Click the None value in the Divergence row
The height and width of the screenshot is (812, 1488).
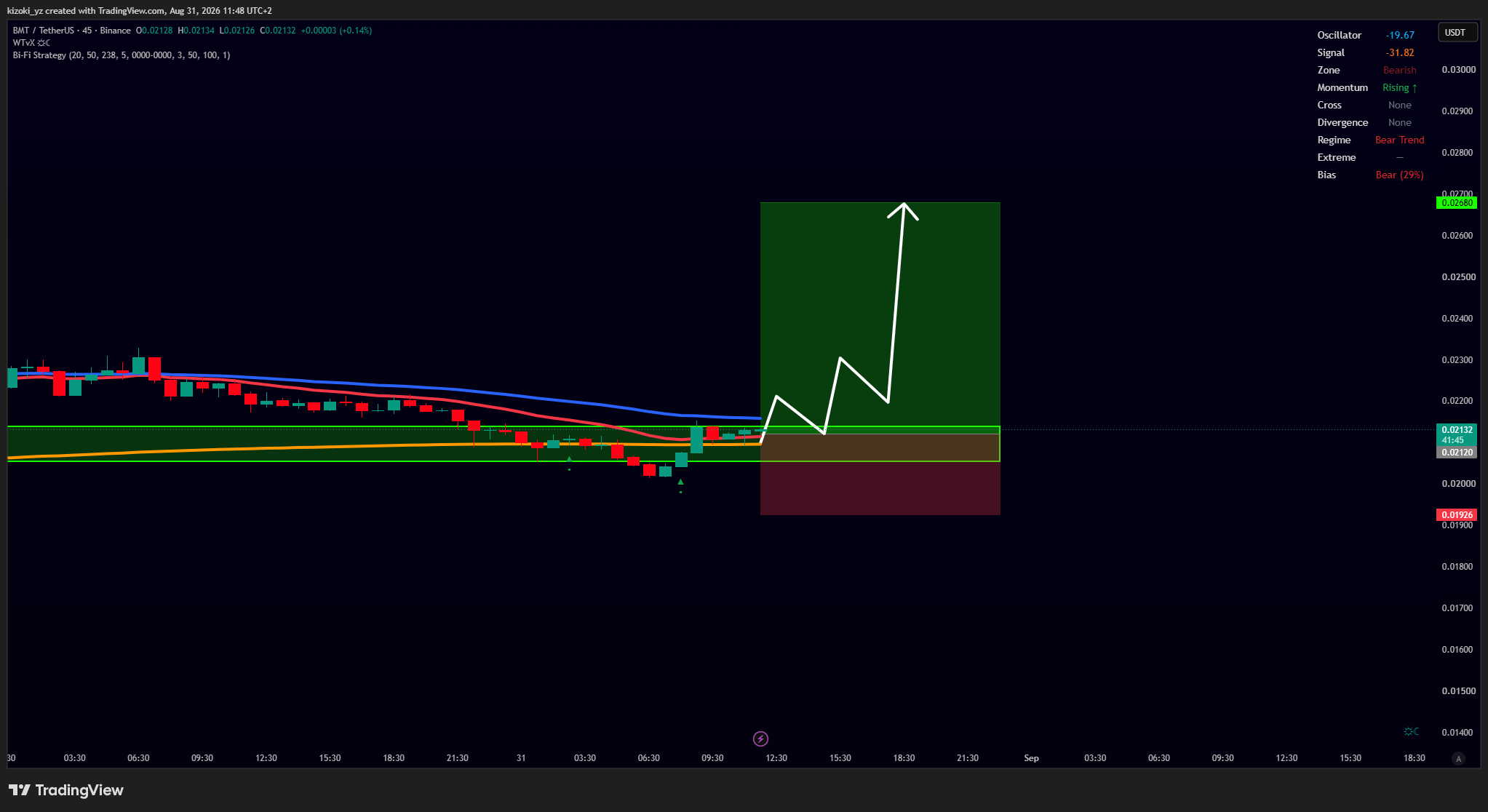1400,122
